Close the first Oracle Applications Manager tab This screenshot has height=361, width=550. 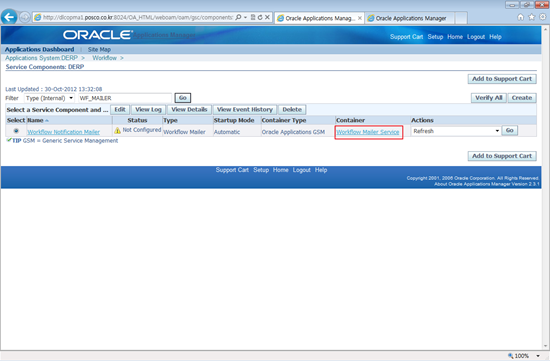360,18
